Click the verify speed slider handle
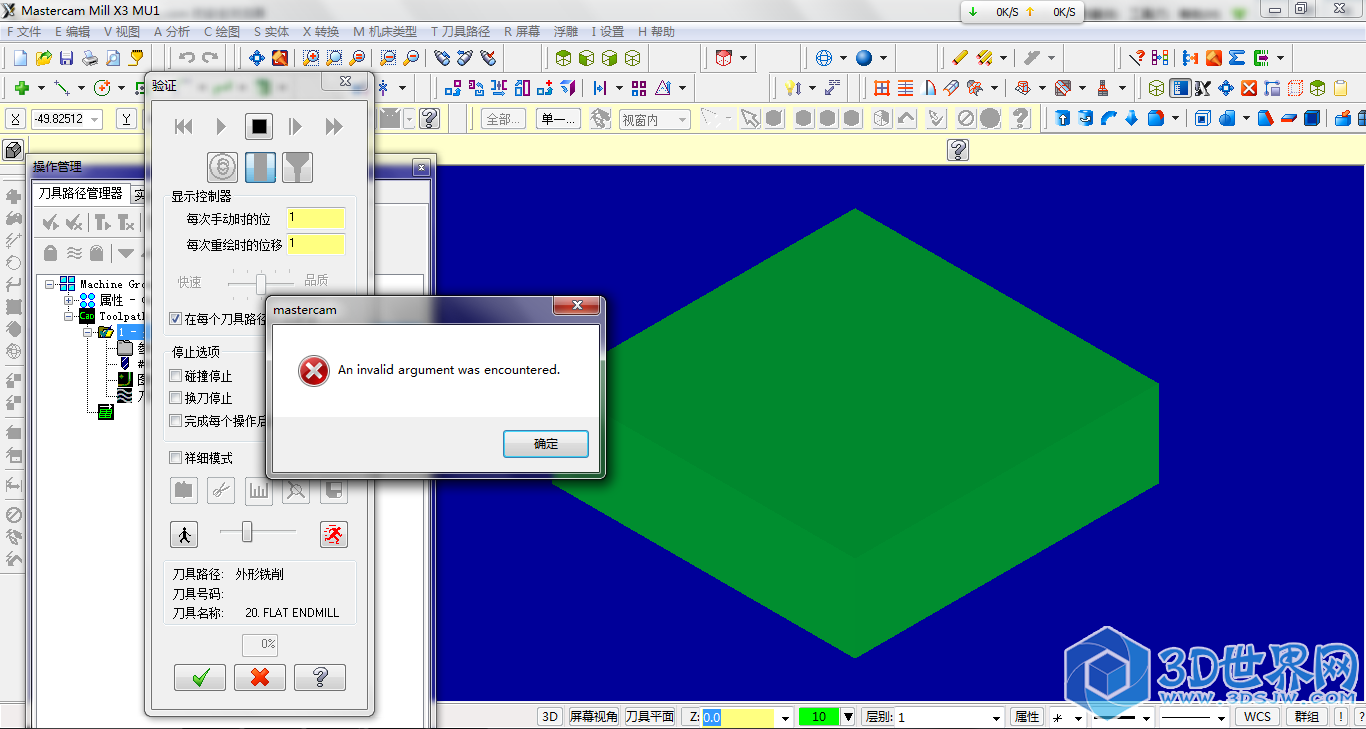Screen dimensions: 1366x729 pyautogui.click(x=247, y=532)
